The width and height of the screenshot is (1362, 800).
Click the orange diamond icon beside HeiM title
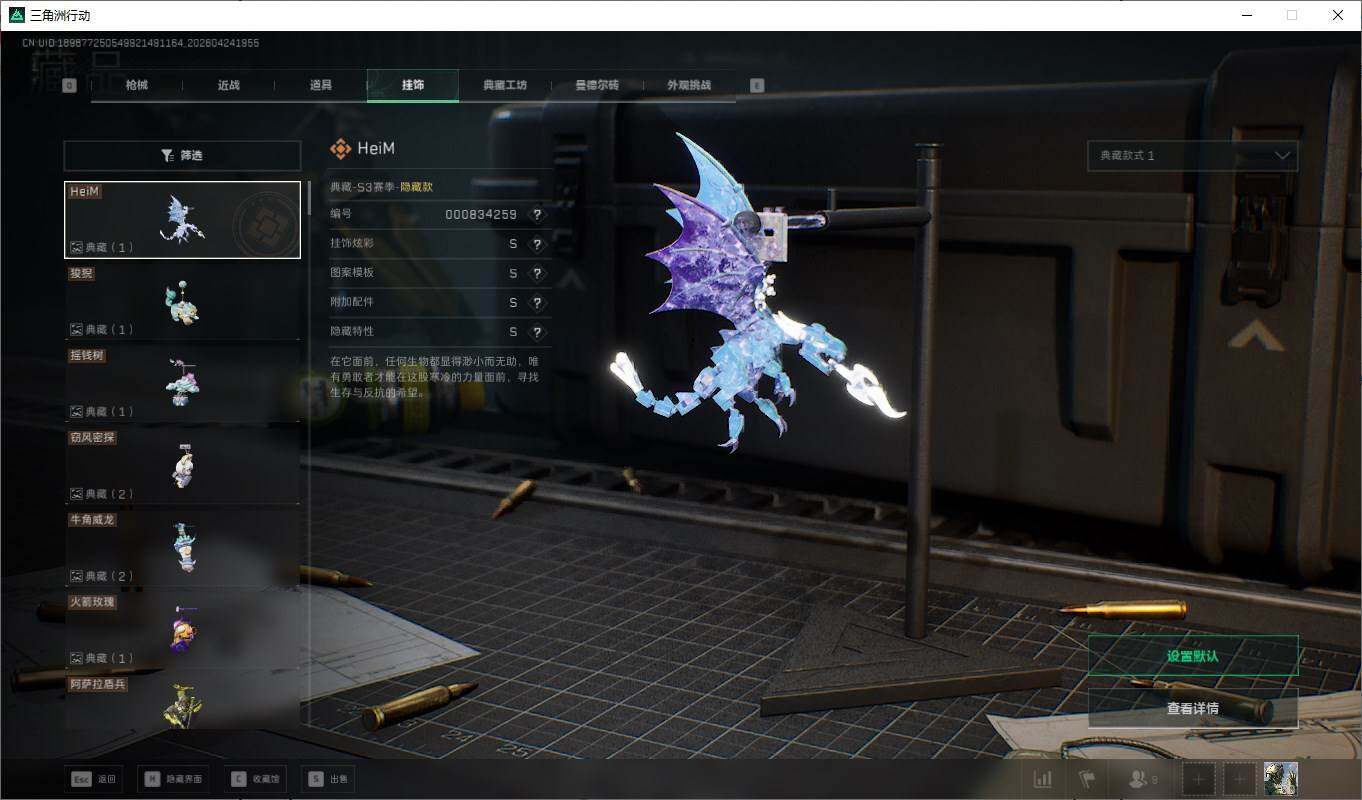pos(340,149)
